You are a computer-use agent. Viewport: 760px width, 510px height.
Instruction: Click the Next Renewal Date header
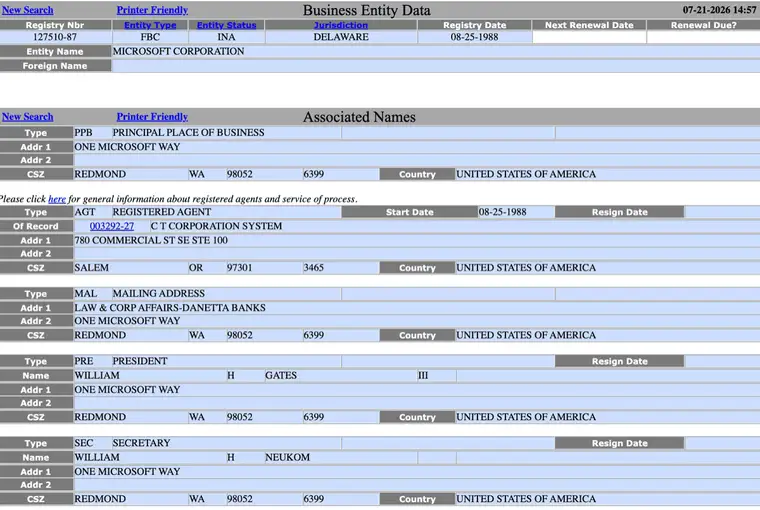[589, 25]
